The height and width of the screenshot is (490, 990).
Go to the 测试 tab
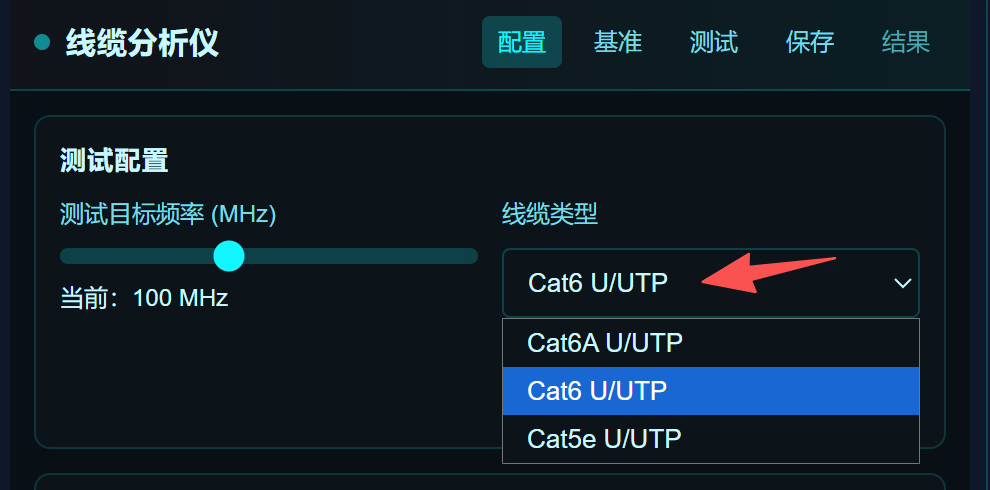click(x=714, y=42)
